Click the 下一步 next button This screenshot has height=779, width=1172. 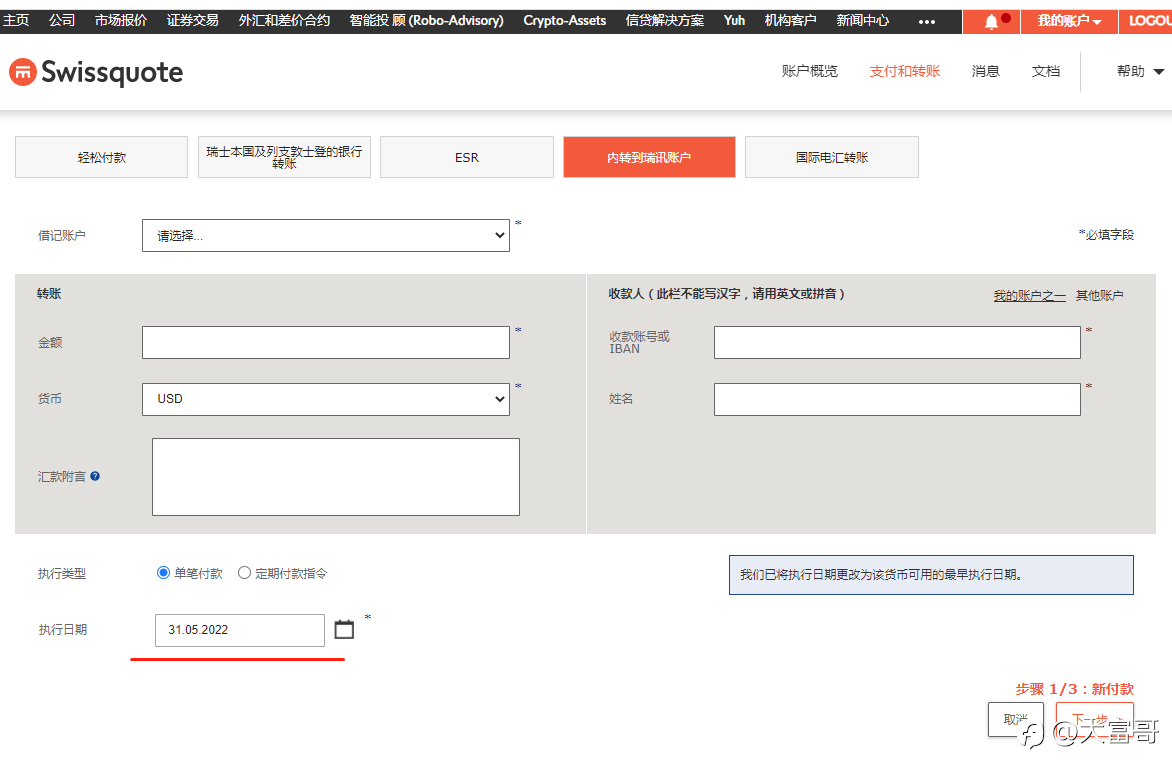tap(1094, 719)
